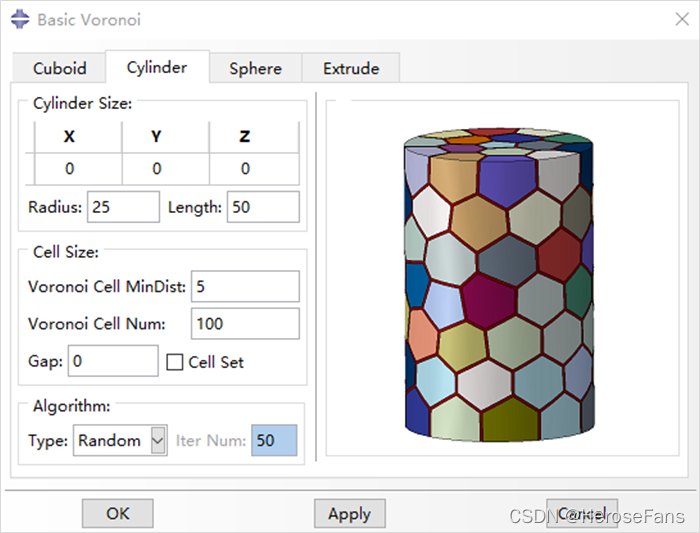700x533 pixels.
Task: Click the Apply button
Action: (x=350, y=514)
